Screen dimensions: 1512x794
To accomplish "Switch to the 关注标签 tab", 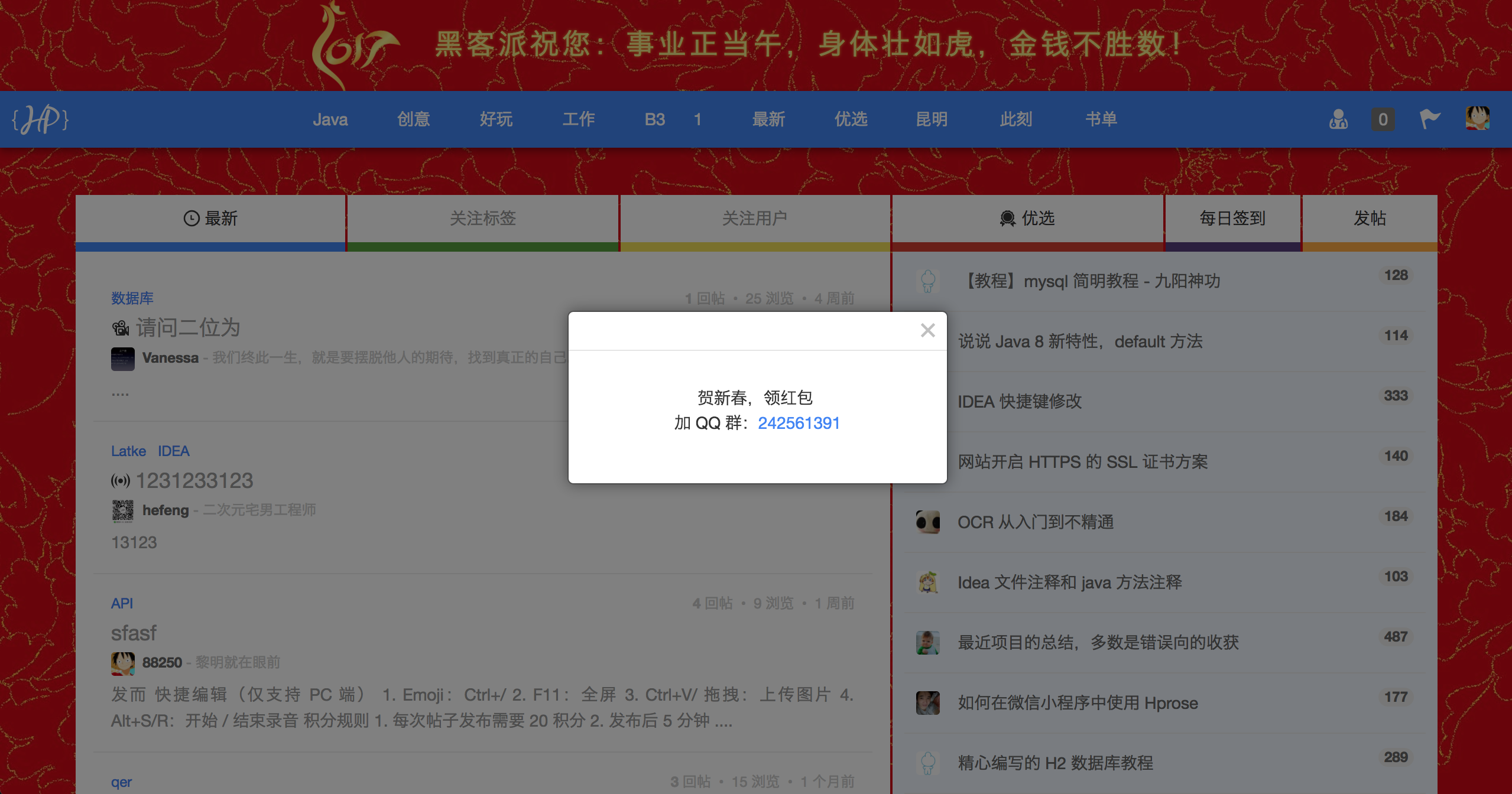I will point(482,219).
